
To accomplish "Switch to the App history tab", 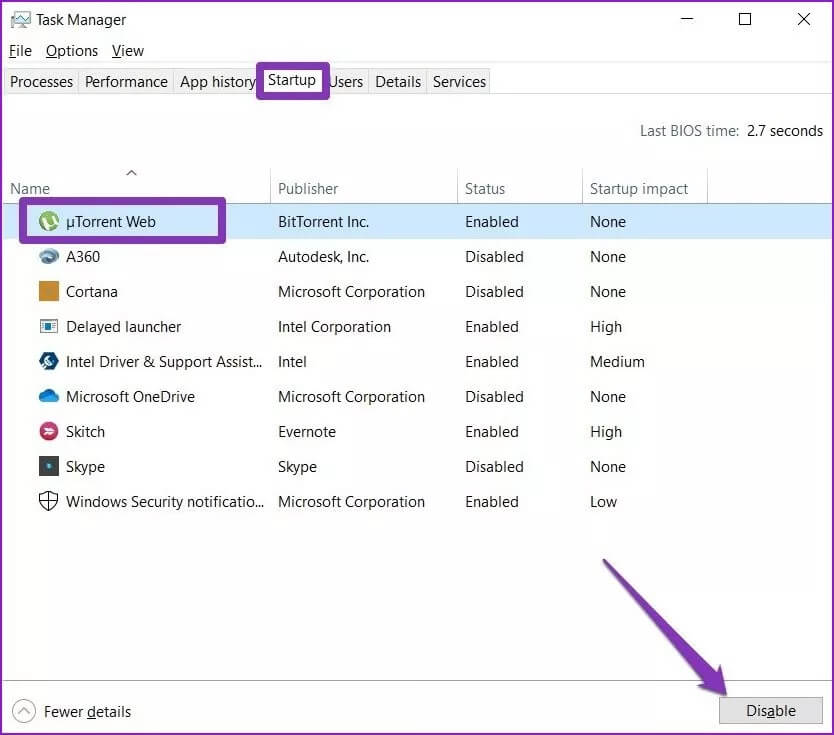I will click(x=217, y=82).
